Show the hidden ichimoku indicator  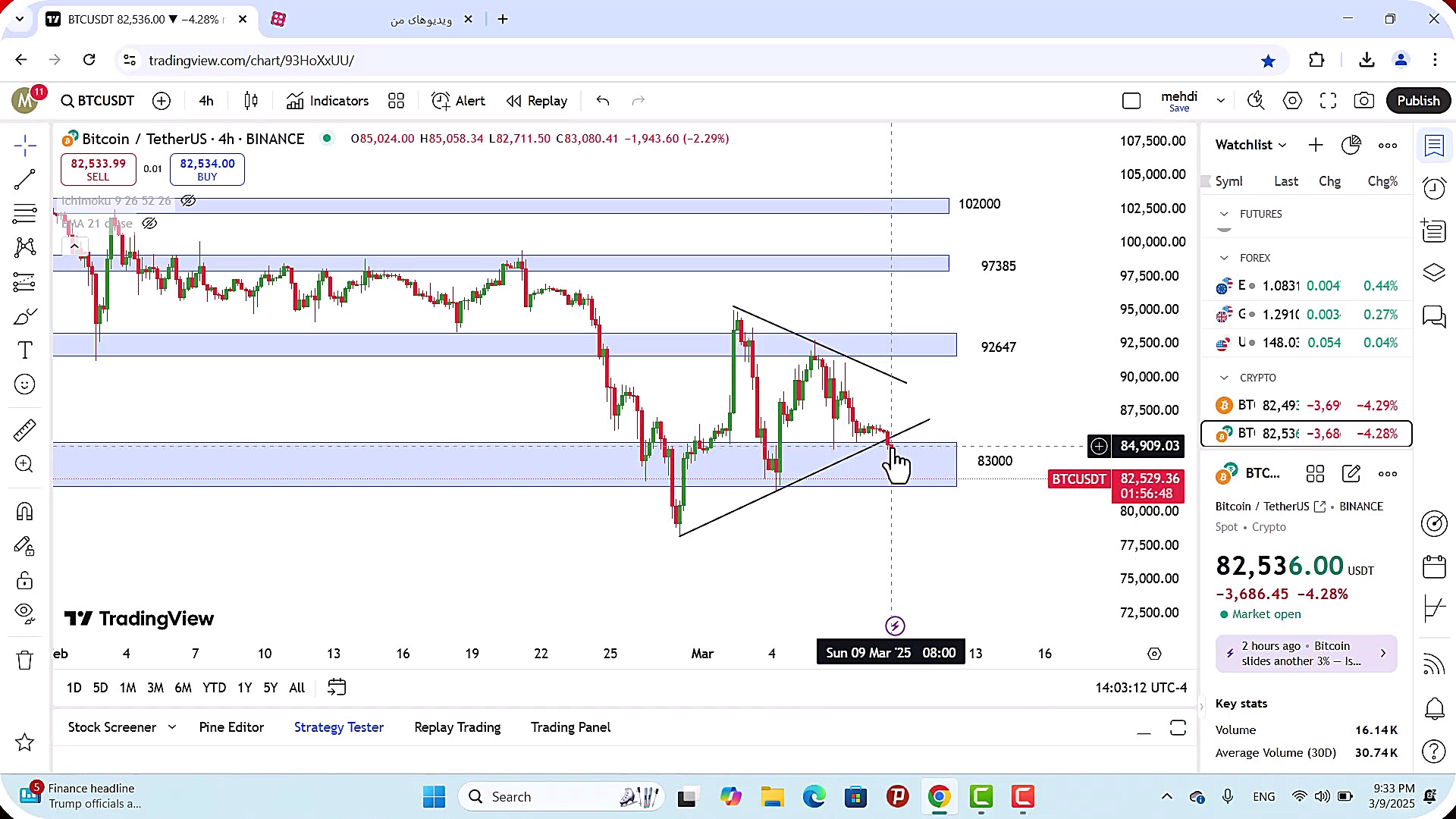click(188, 201)
